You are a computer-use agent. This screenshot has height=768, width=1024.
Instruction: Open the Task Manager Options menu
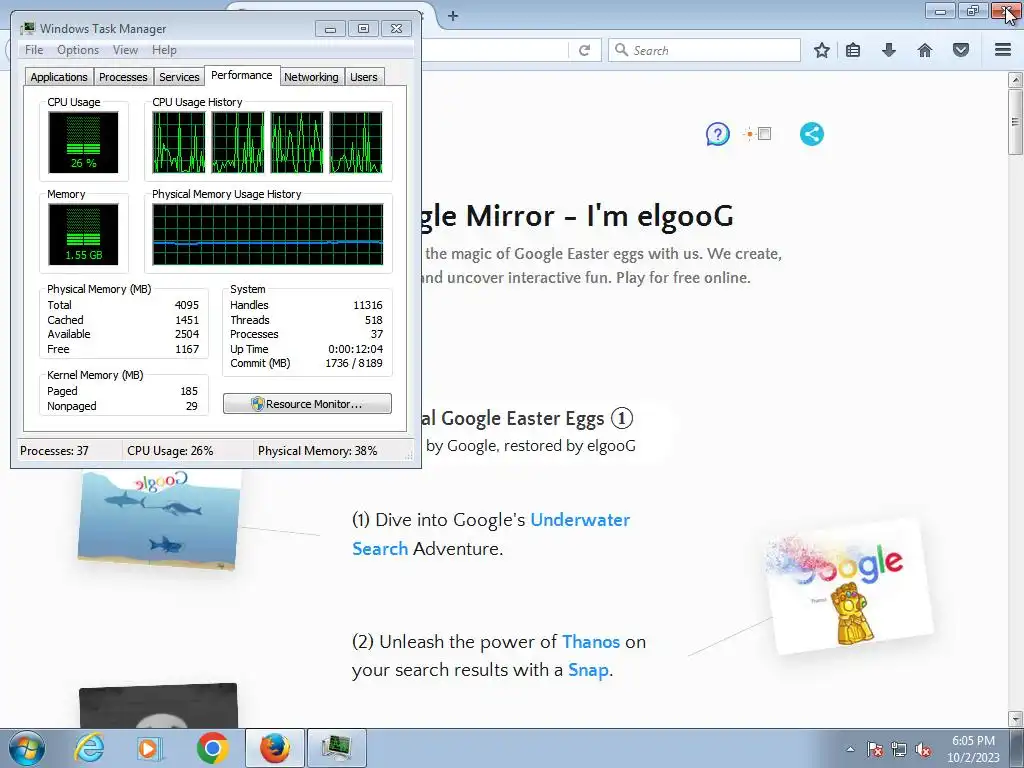78,50
